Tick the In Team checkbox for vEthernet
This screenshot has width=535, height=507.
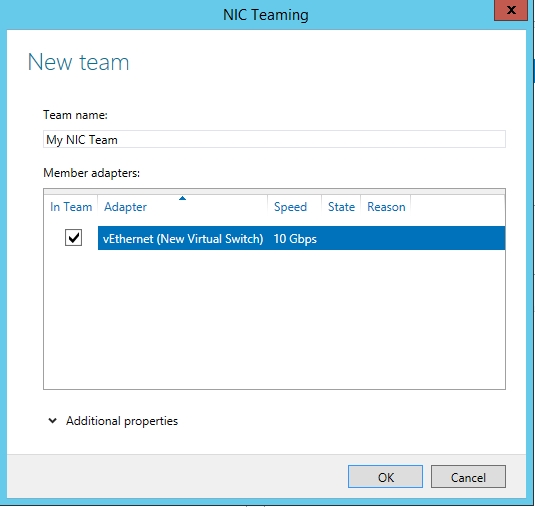(x=73, y=237)
